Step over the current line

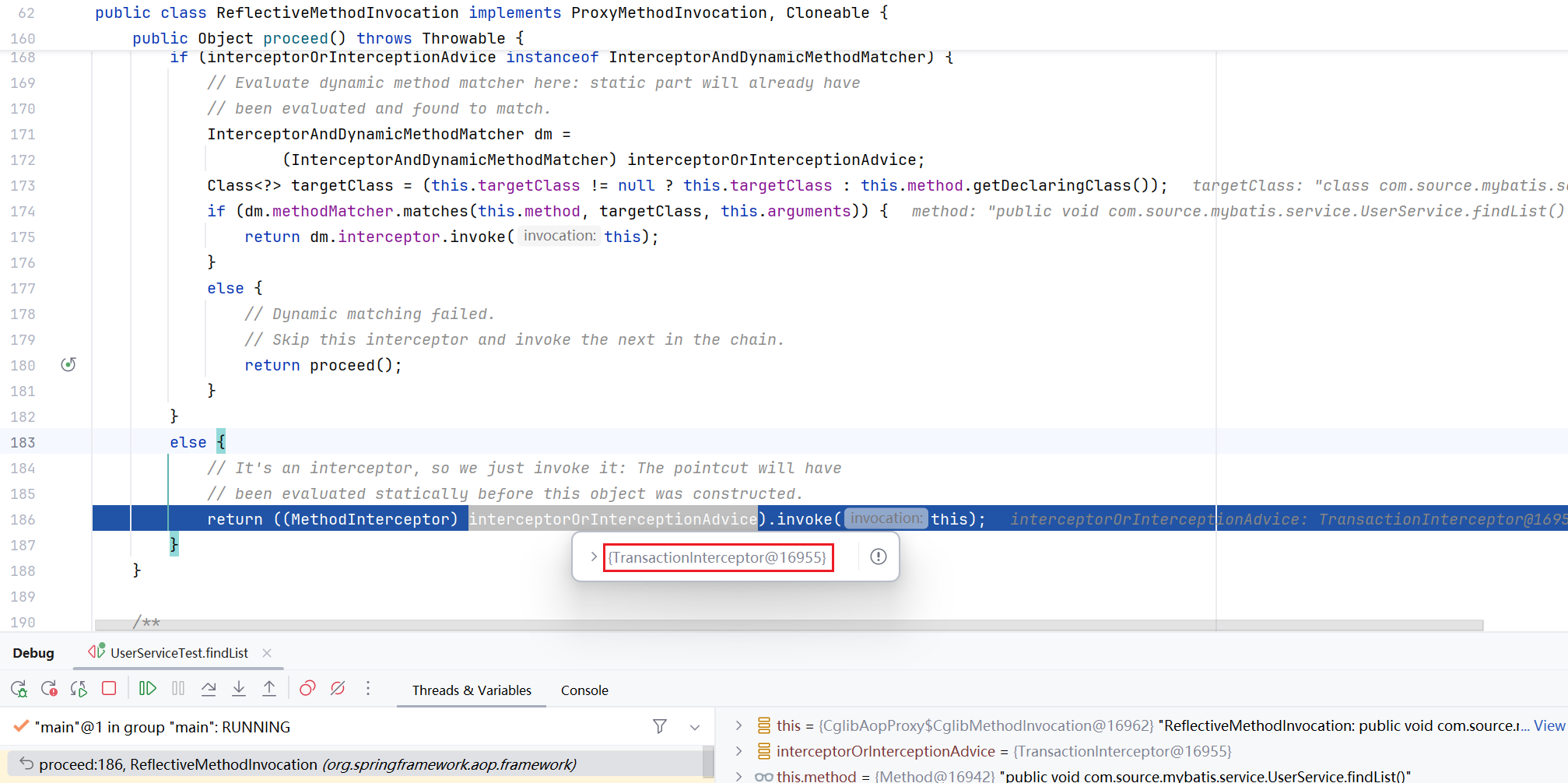coord(209,689)
